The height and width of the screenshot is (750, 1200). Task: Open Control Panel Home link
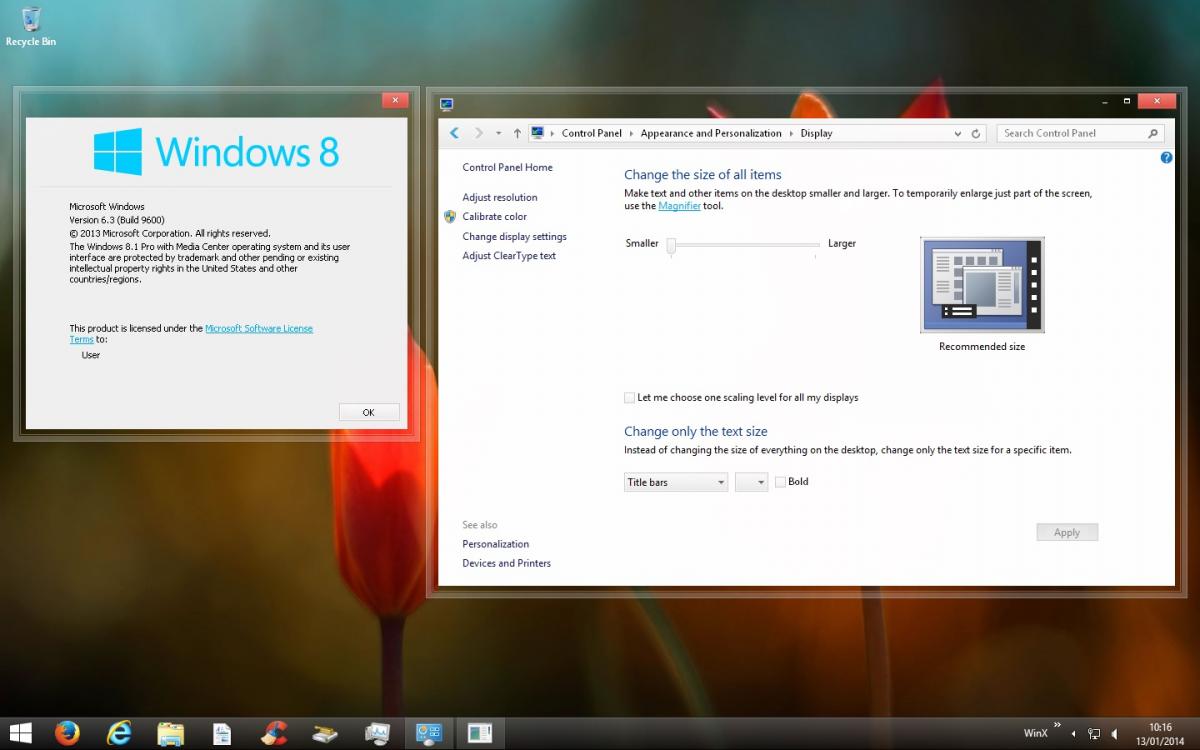click(507, 167)
